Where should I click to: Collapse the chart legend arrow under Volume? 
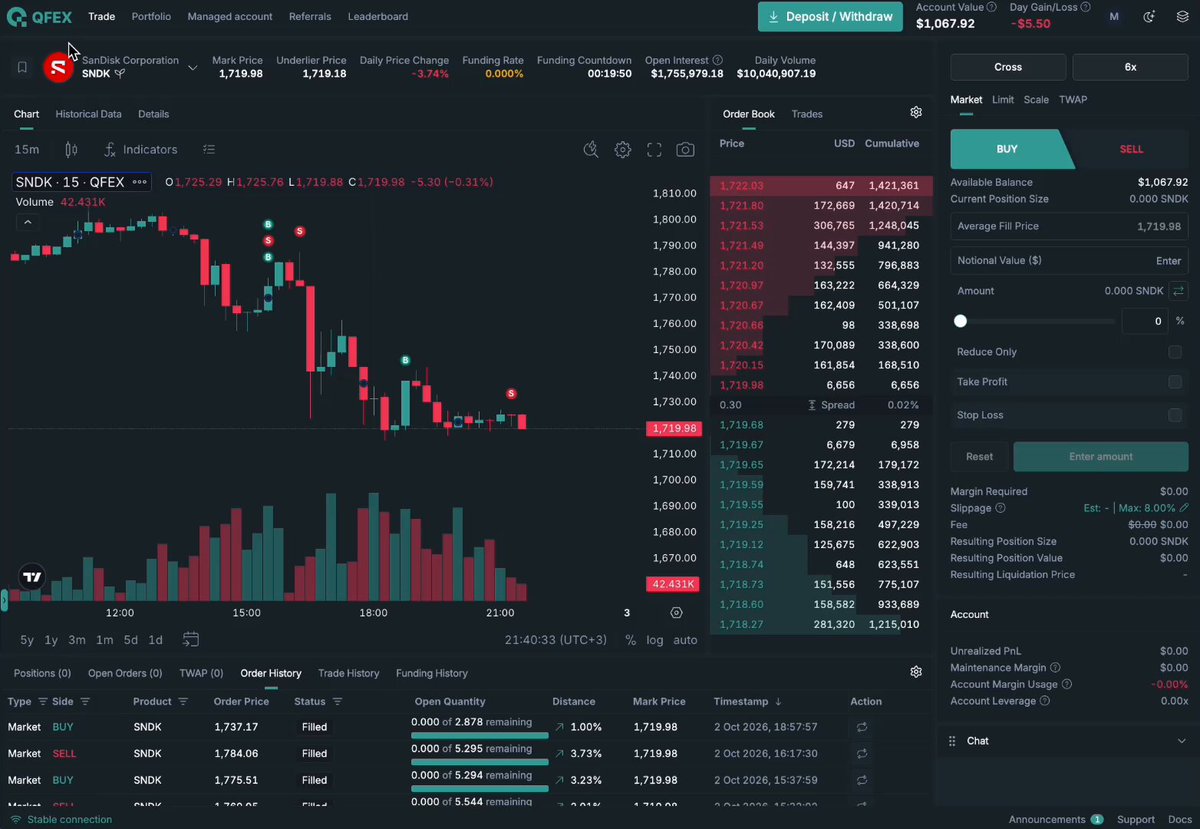[x=27, y=222]
